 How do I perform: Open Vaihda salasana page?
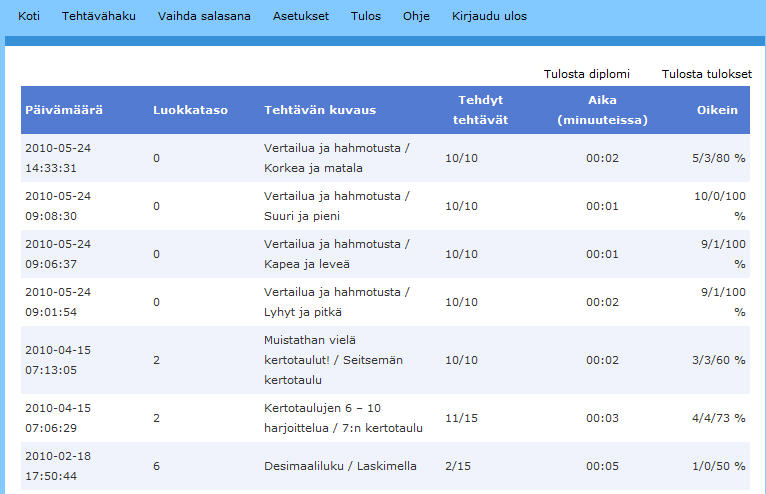pos(204,16)
